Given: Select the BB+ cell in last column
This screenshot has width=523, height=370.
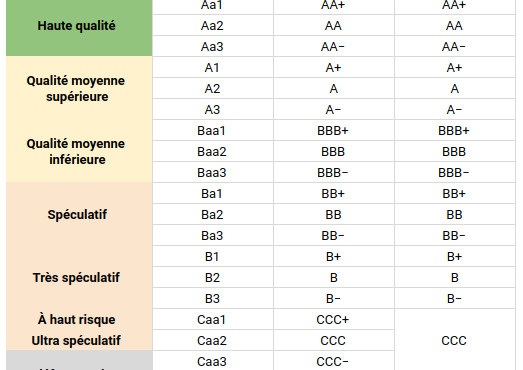Looking at the screenshot, I should [x=455, y=194].
